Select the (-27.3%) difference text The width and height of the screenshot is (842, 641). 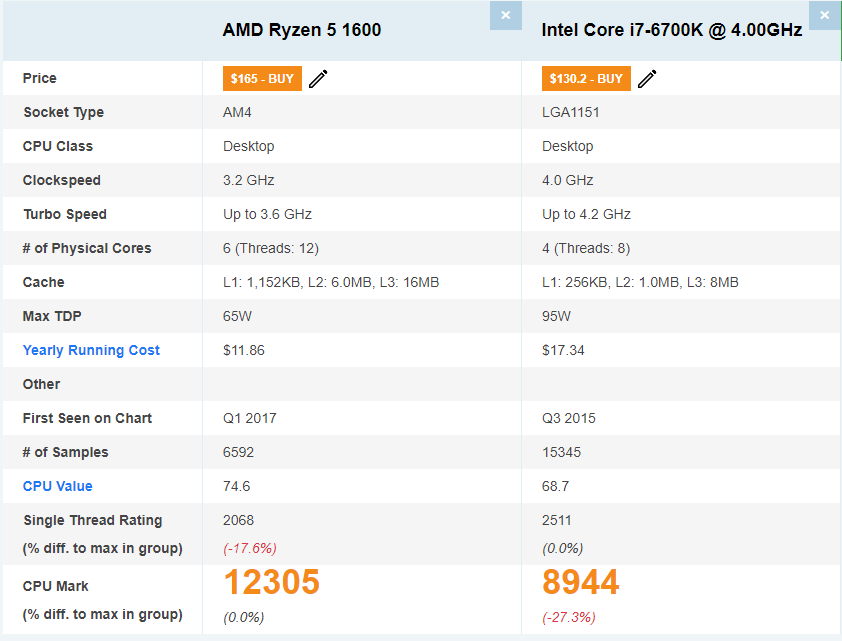(569, 617)
